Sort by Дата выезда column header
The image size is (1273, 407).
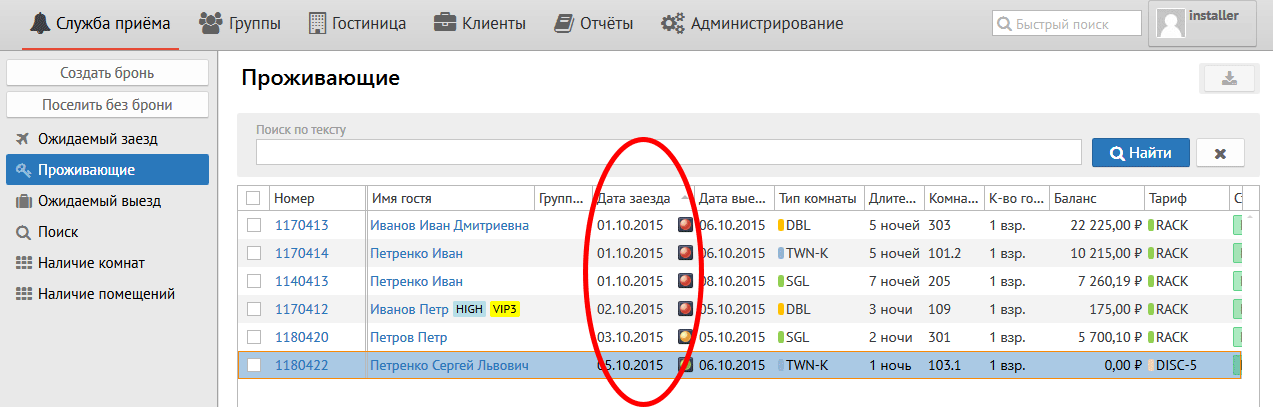coord(733,198)
